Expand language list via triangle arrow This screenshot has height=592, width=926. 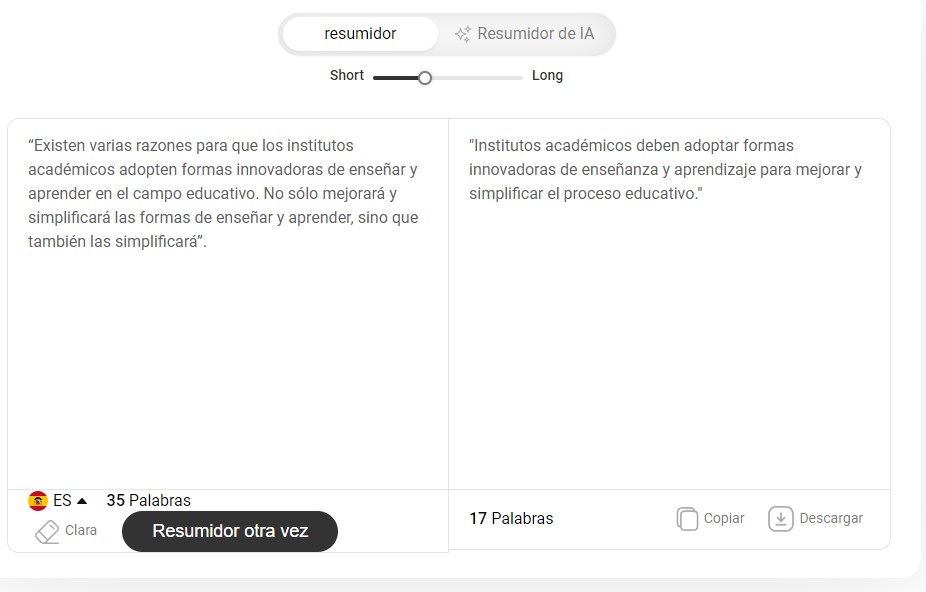[82, 501]
